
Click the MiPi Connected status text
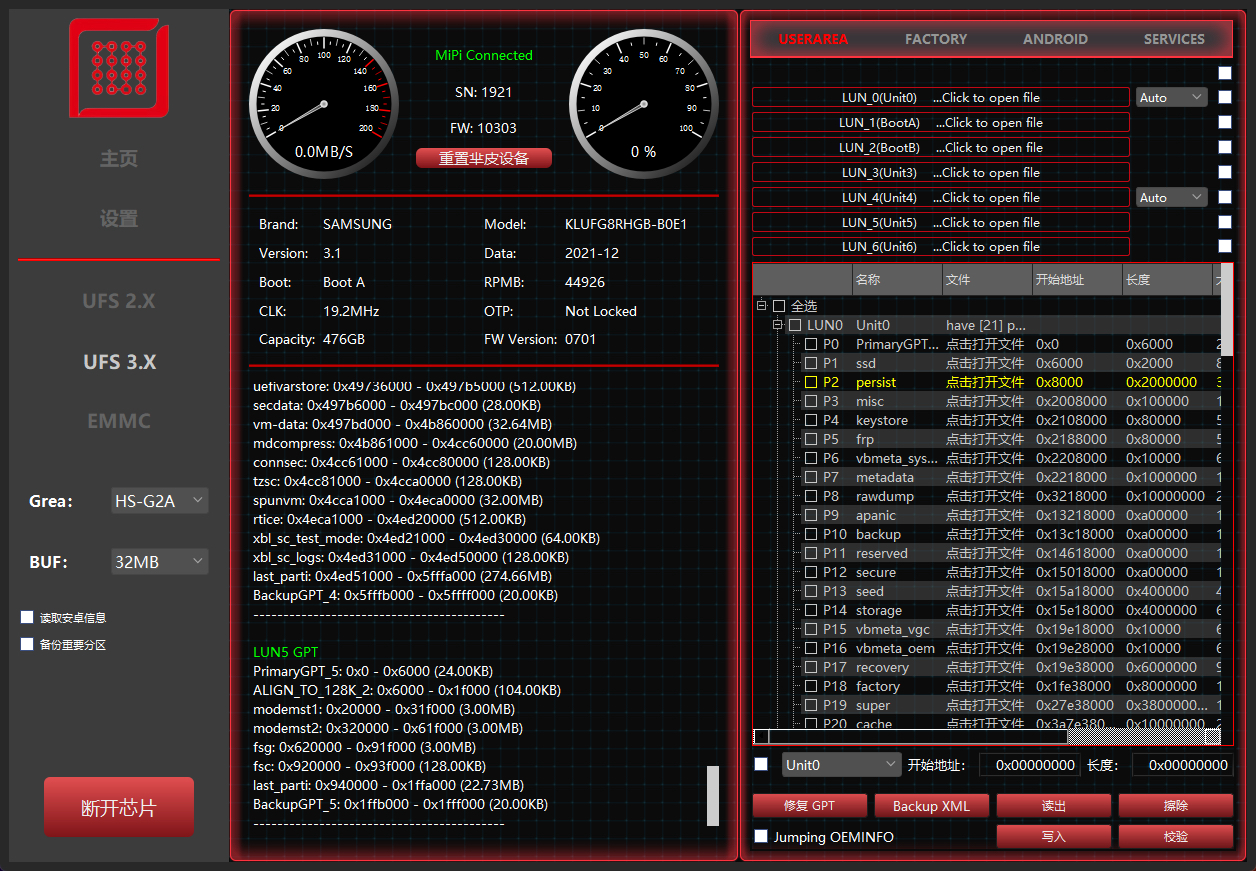484,55
